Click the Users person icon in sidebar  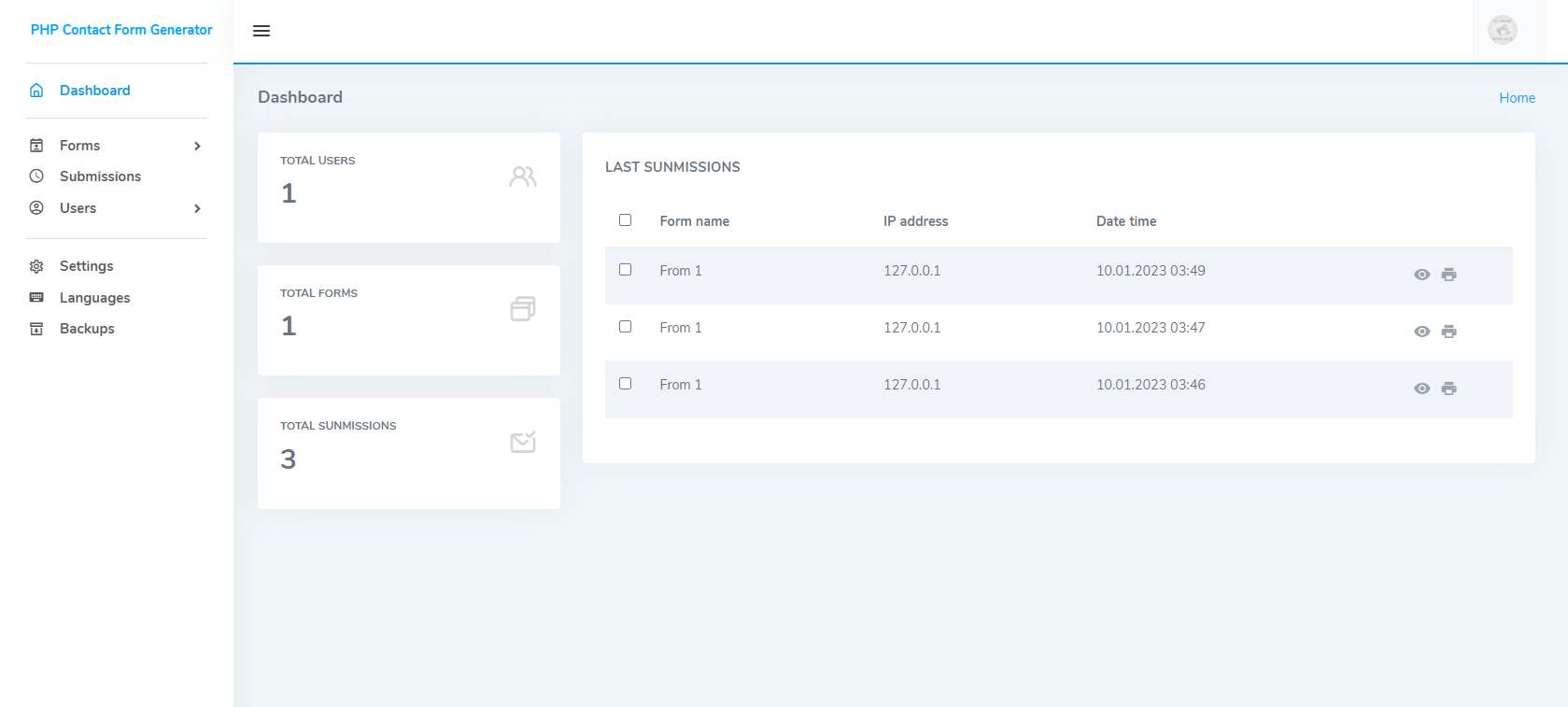click(36, 208)
